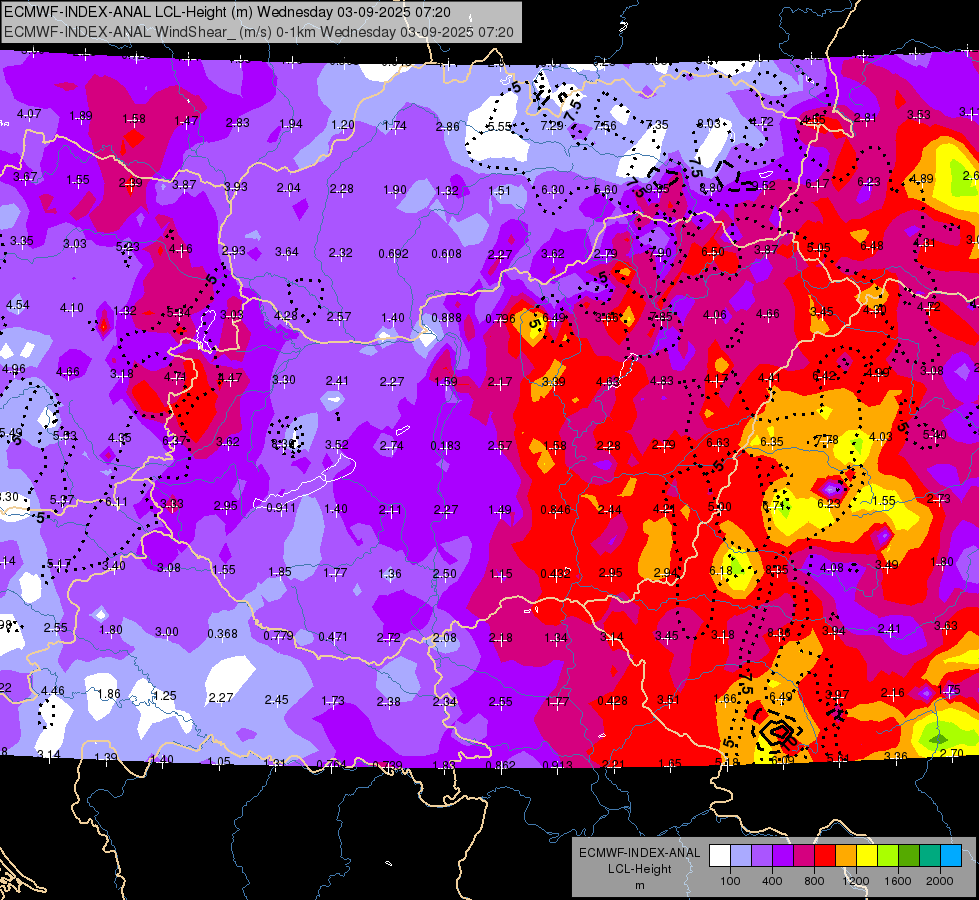Click the wind shear value 5.55

(499, 126)
